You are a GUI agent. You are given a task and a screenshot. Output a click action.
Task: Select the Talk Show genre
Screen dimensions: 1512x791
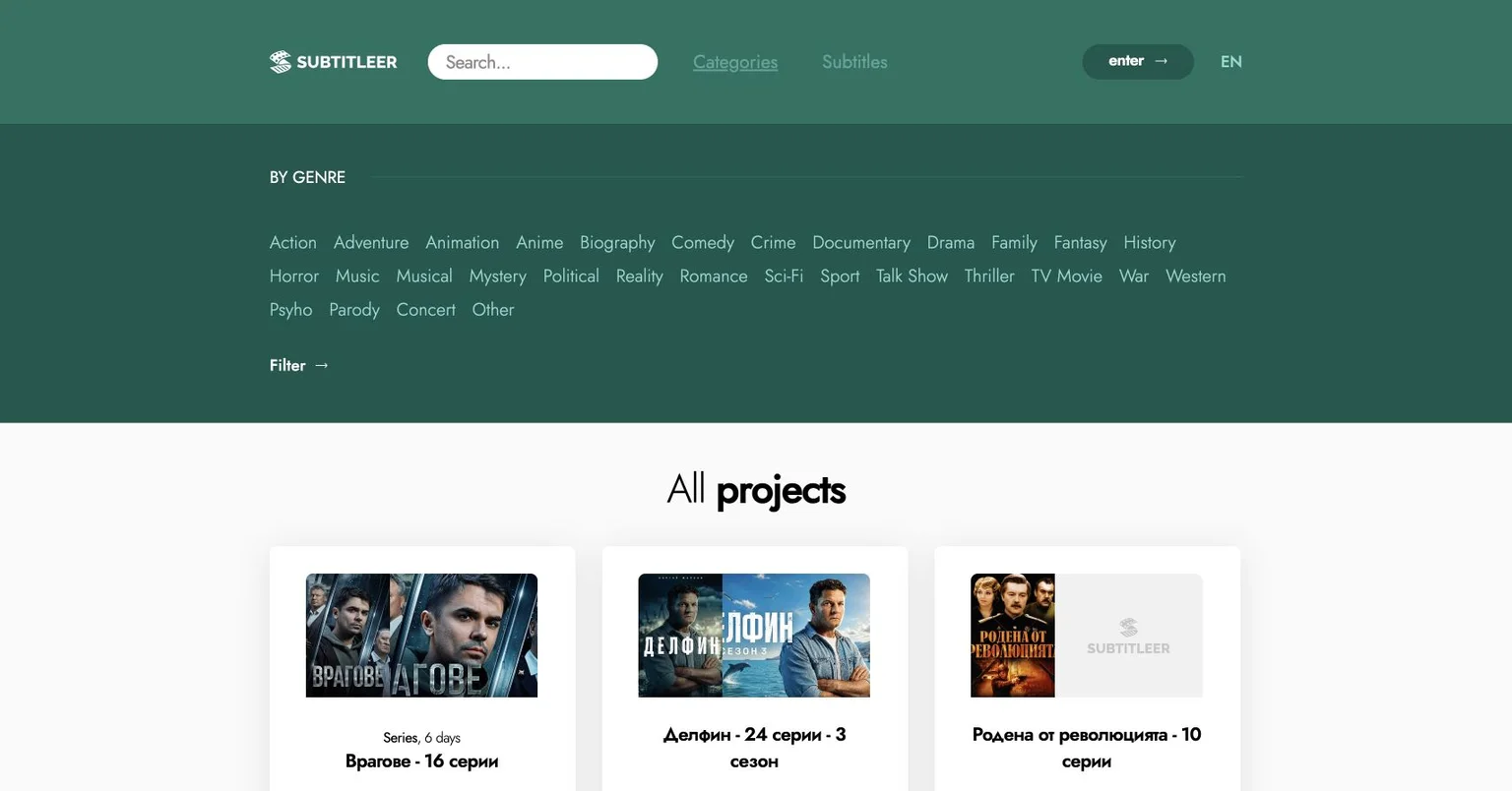912,275
